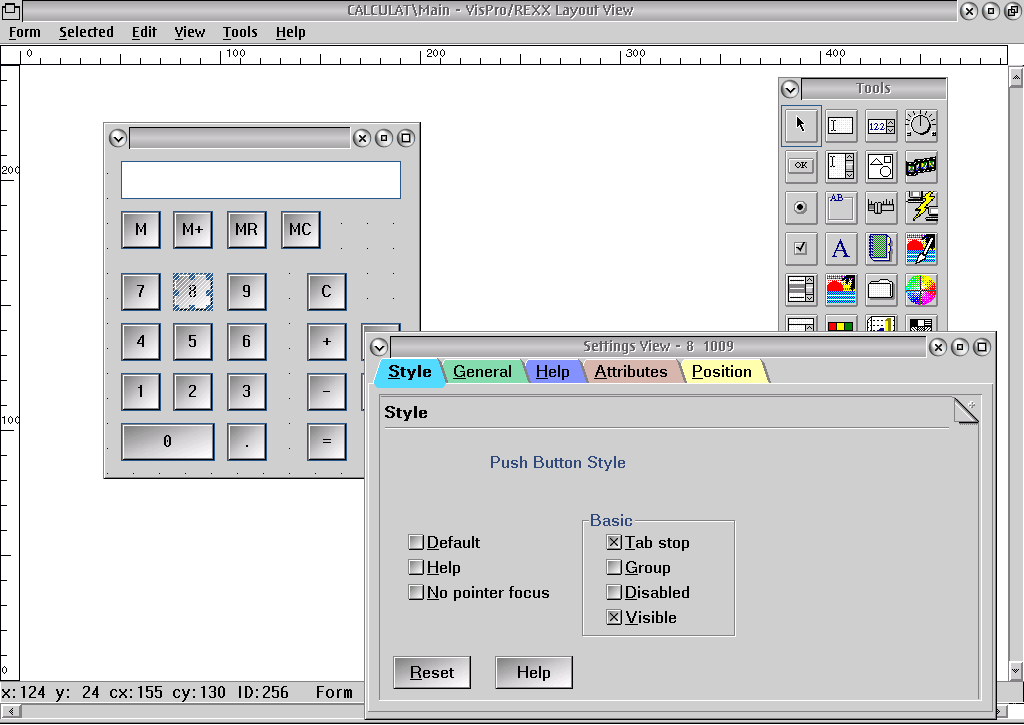Open the Tools menu in the menu bar
This screenshot has height=725, width=1024.
[240, 32]
